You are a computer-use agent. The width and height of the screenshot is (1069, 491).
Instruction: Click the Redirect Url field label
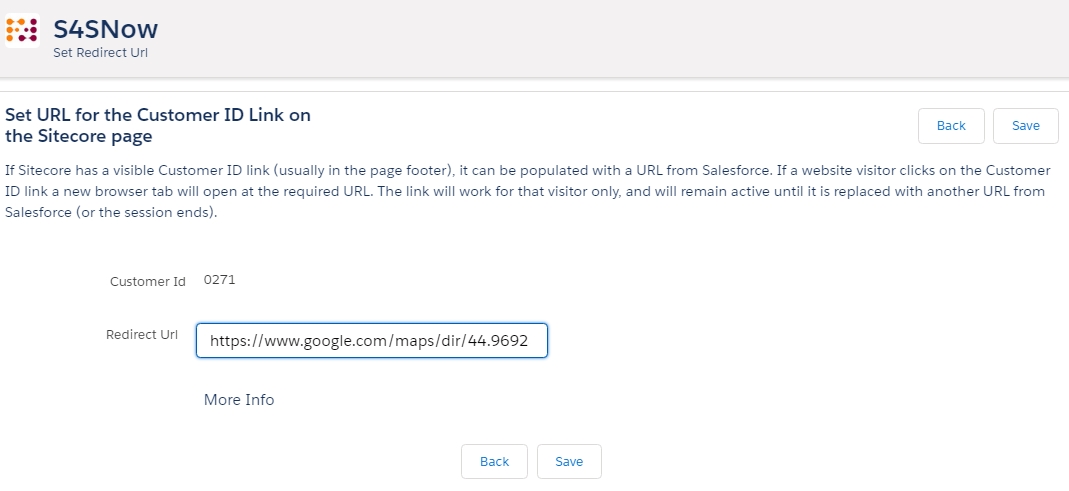(142, 335)
